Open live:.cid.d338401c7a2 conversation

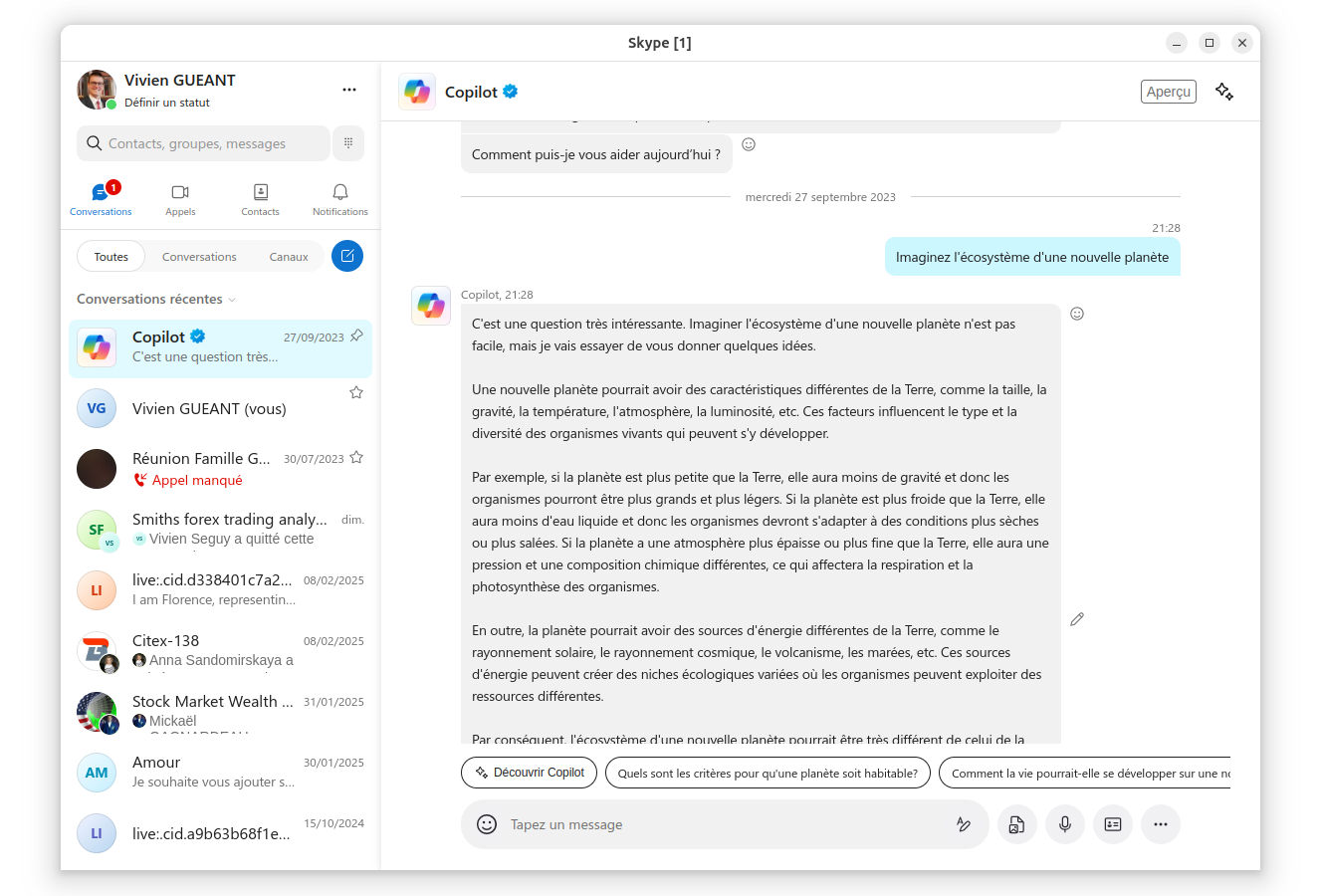coord(220,590)
